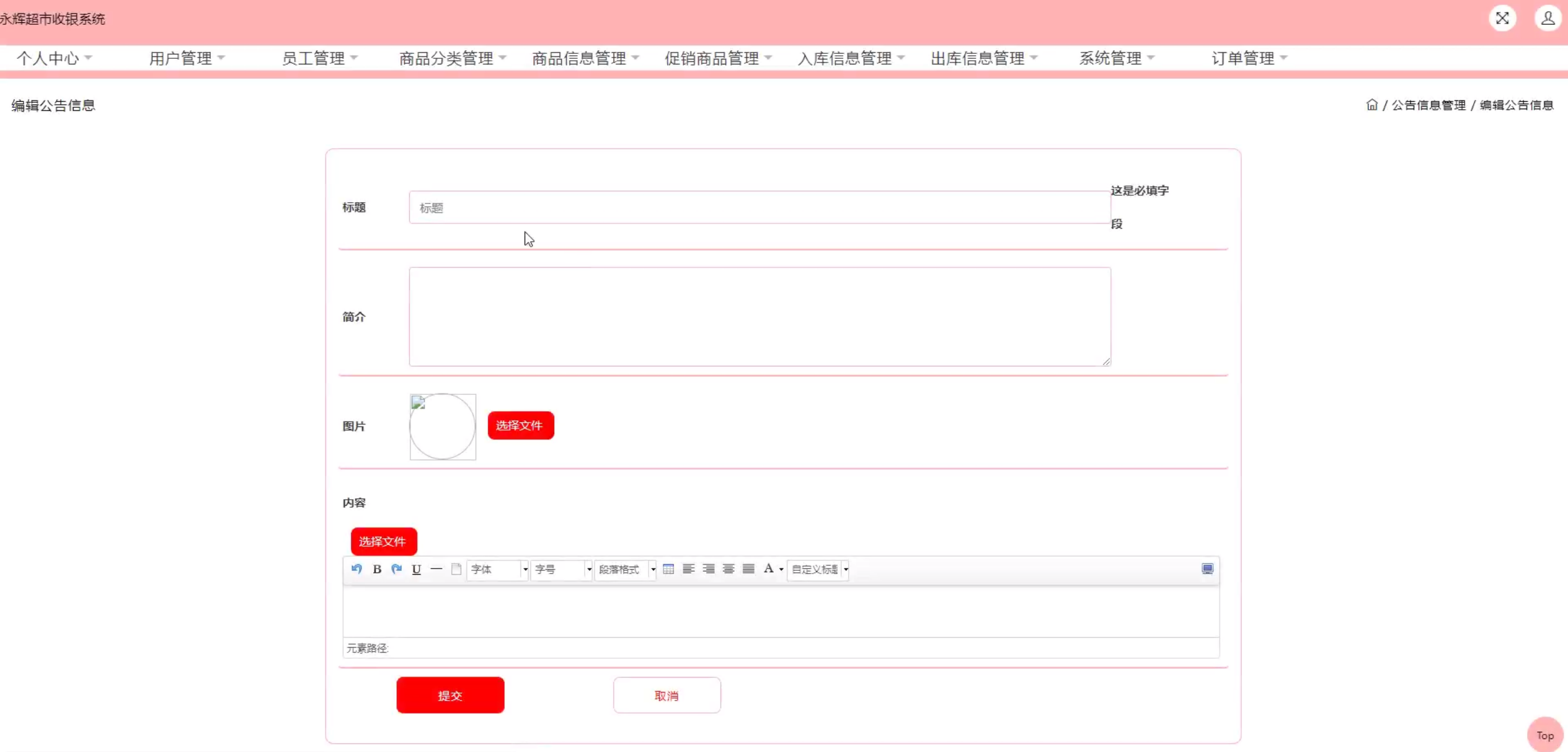1568x752 pixels.
Task: Click the insert table icon
Action: [668, 568]
